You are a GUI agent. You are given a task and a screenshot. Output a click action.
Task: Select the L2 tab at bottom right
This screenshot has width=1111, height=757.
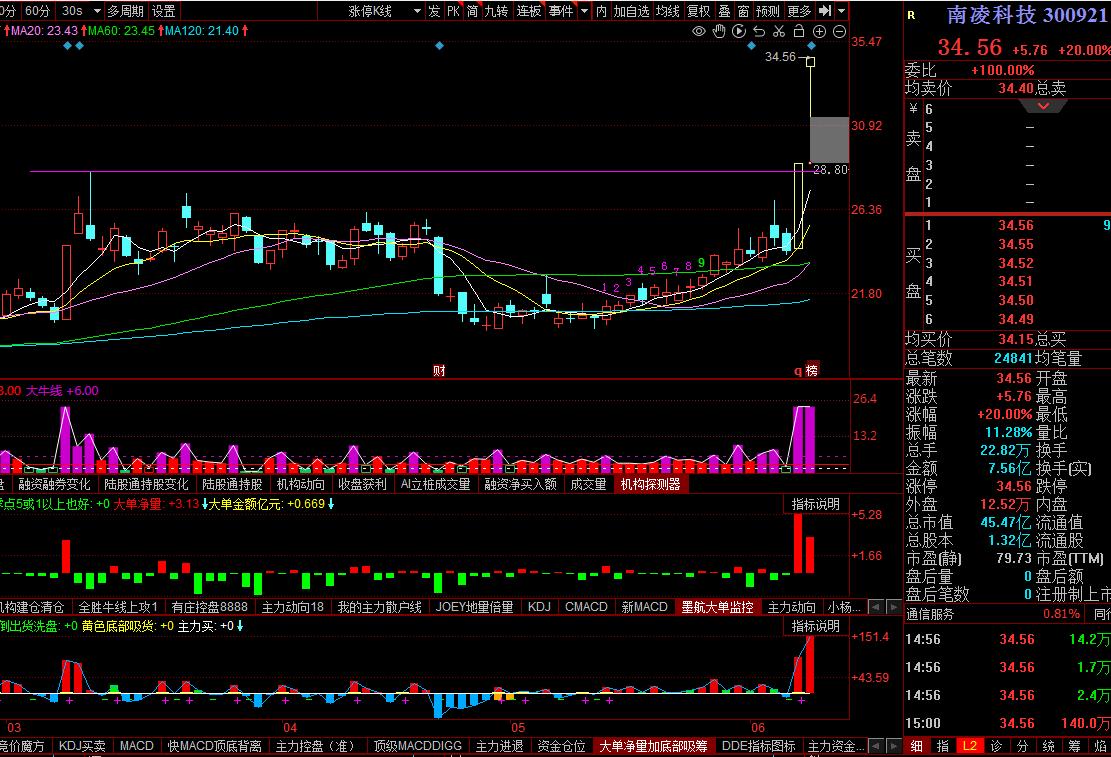969,746
